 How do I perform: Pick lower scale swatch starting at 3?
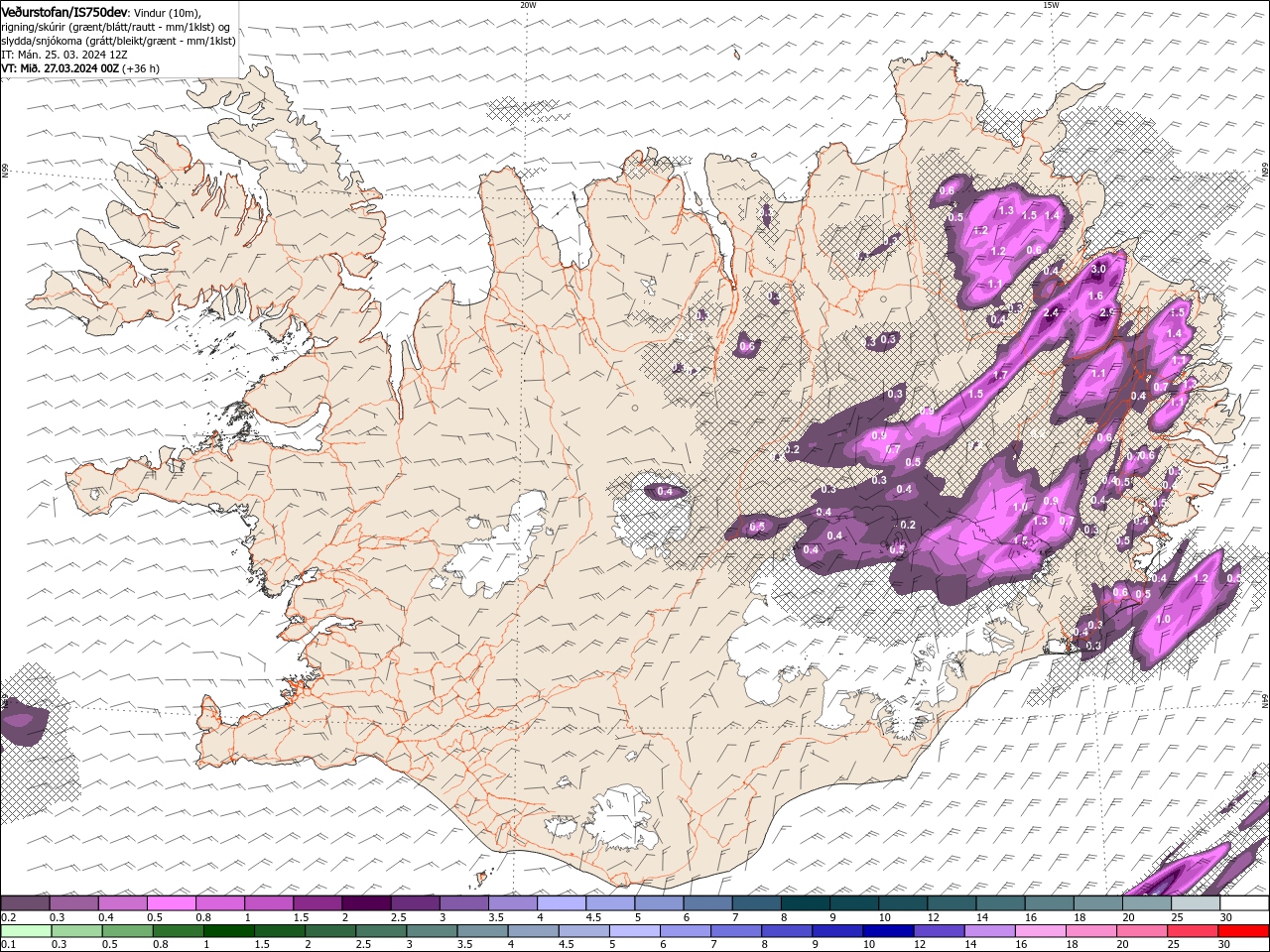pos(432,931)
